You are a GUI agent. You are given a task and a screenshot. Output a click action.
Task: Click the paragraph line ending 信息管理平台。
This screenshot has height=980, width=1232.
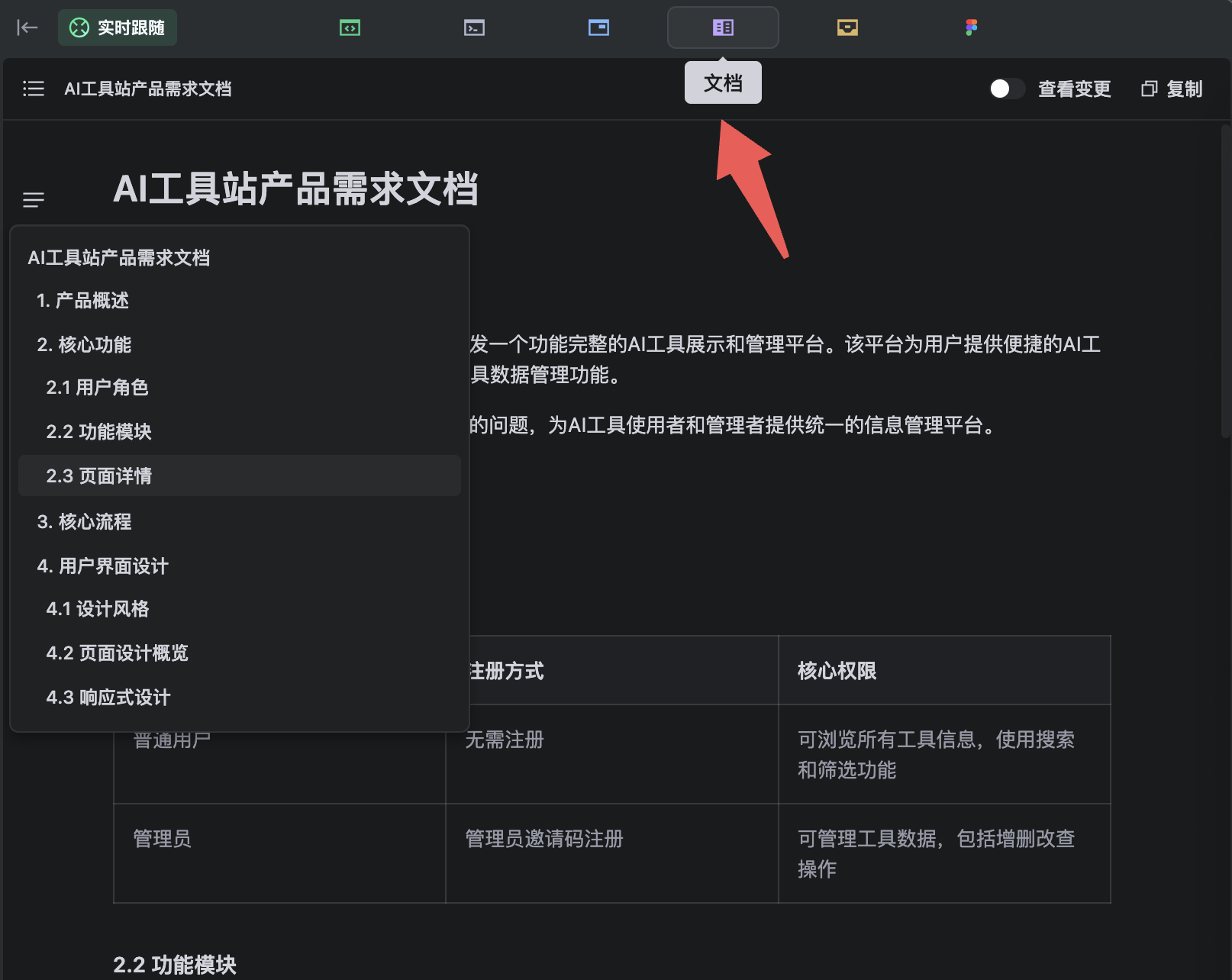[x=734, y=425]
